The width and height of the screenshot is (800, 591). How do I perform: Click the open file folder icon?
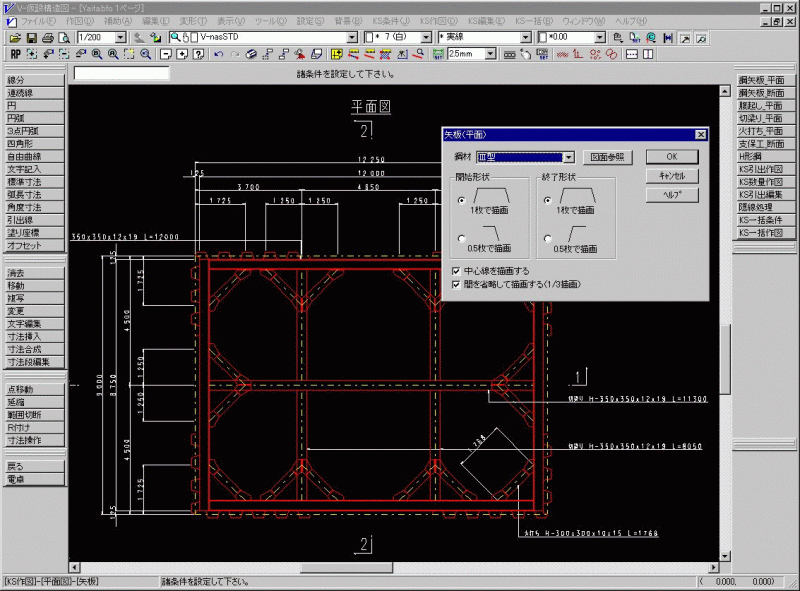(16, 38)
